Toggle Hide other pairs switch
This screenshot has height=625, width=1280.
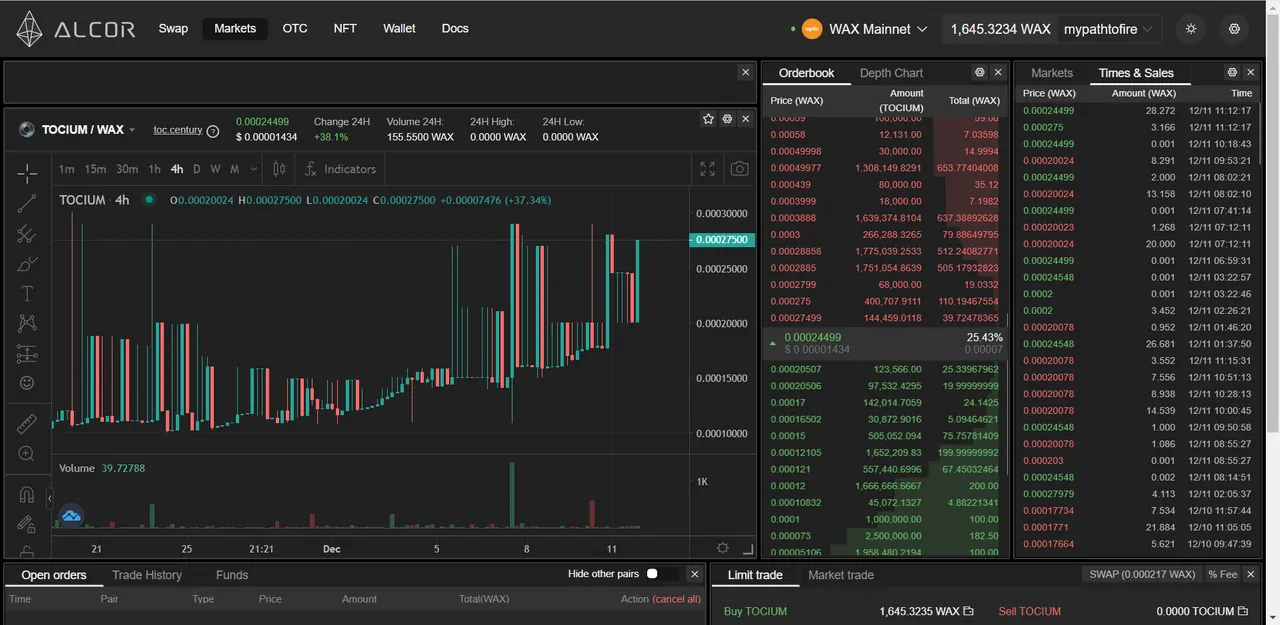[656, 574]
